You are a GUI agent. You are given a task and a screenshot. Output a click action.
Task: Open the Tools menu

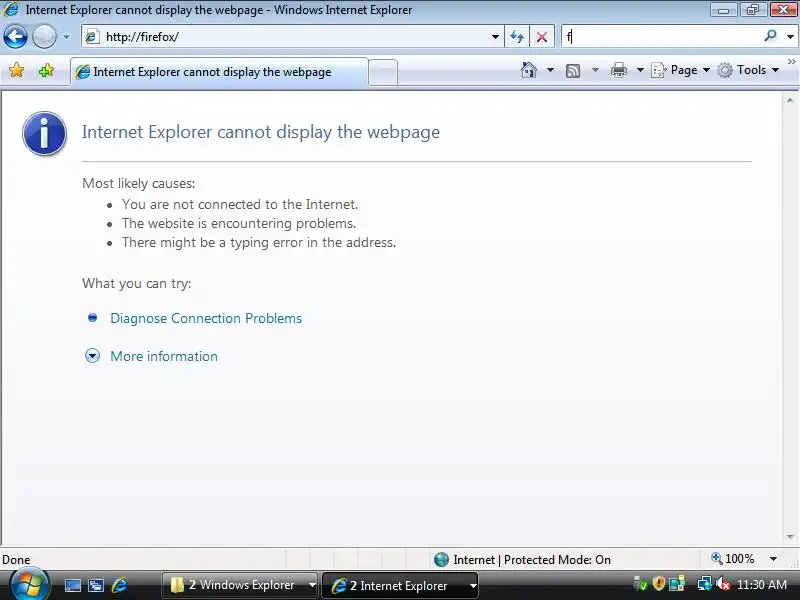point(748,70)
